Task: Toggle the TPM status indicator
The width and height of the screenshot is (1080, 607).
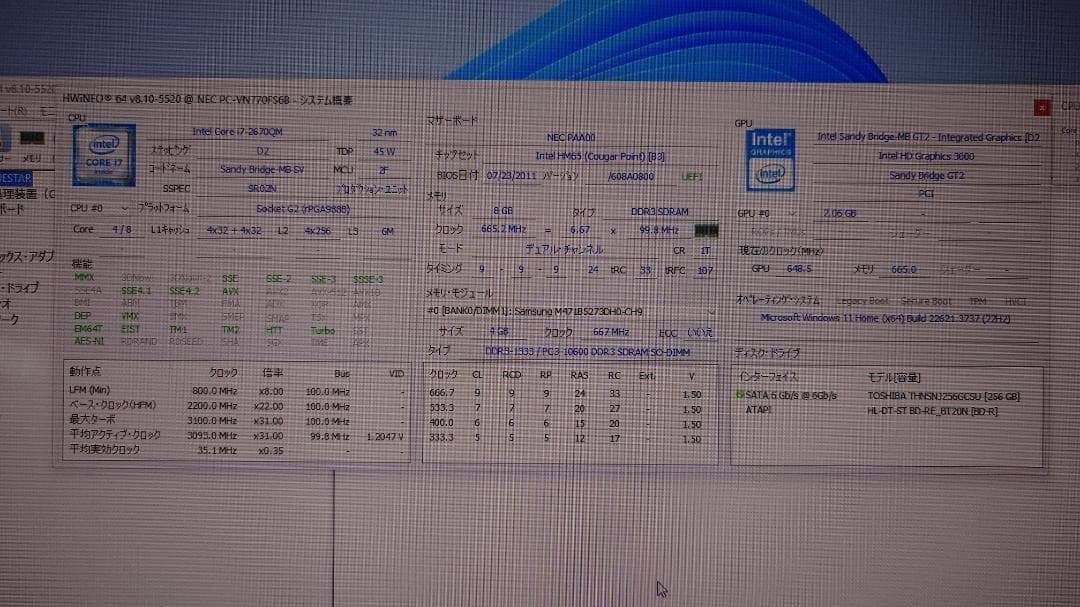Action: [x=978, y=299]
